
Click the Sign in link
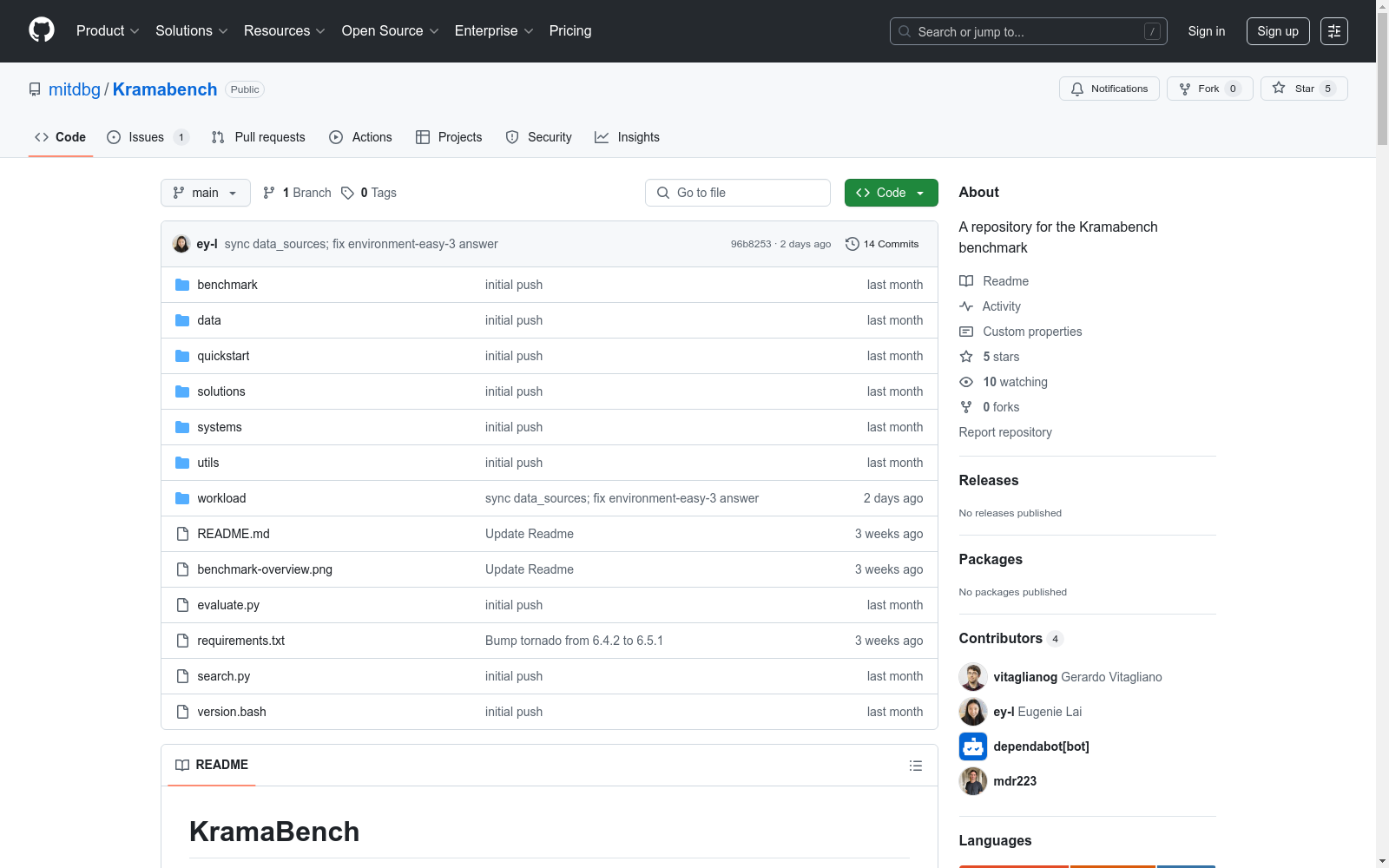[1207, 31]
